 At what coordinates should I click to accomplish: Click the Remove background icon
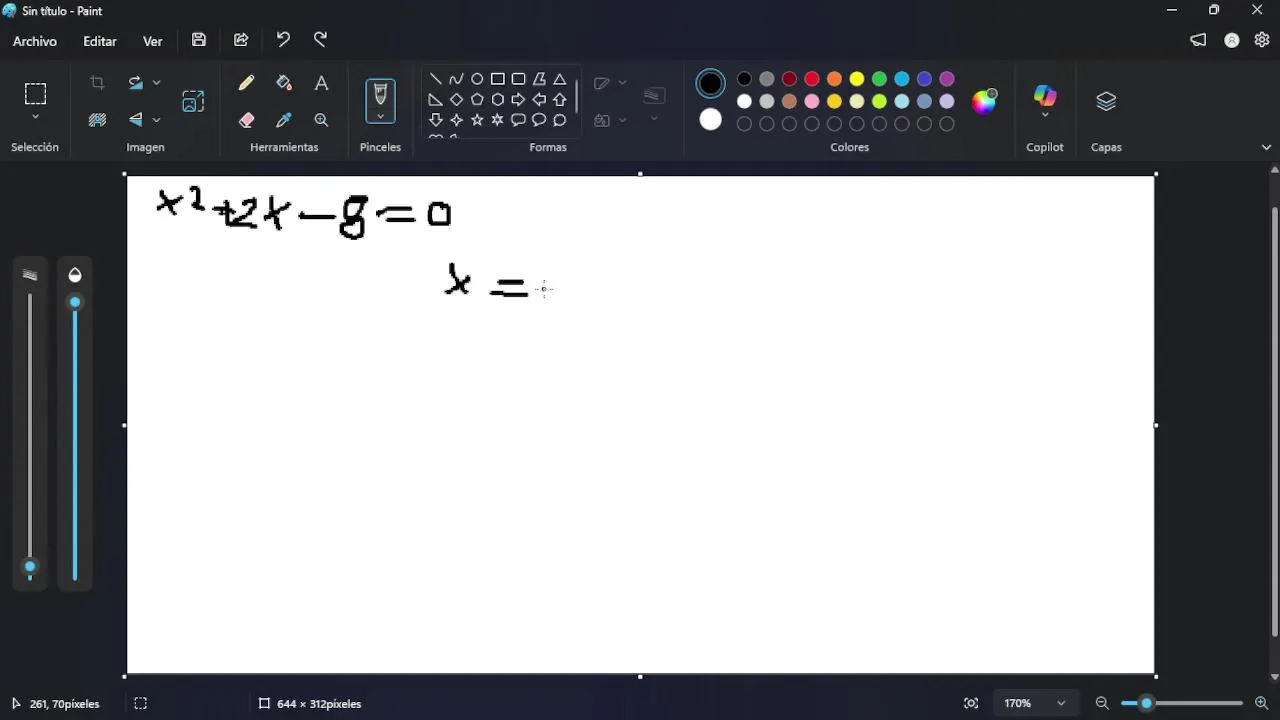pos(97,120)
